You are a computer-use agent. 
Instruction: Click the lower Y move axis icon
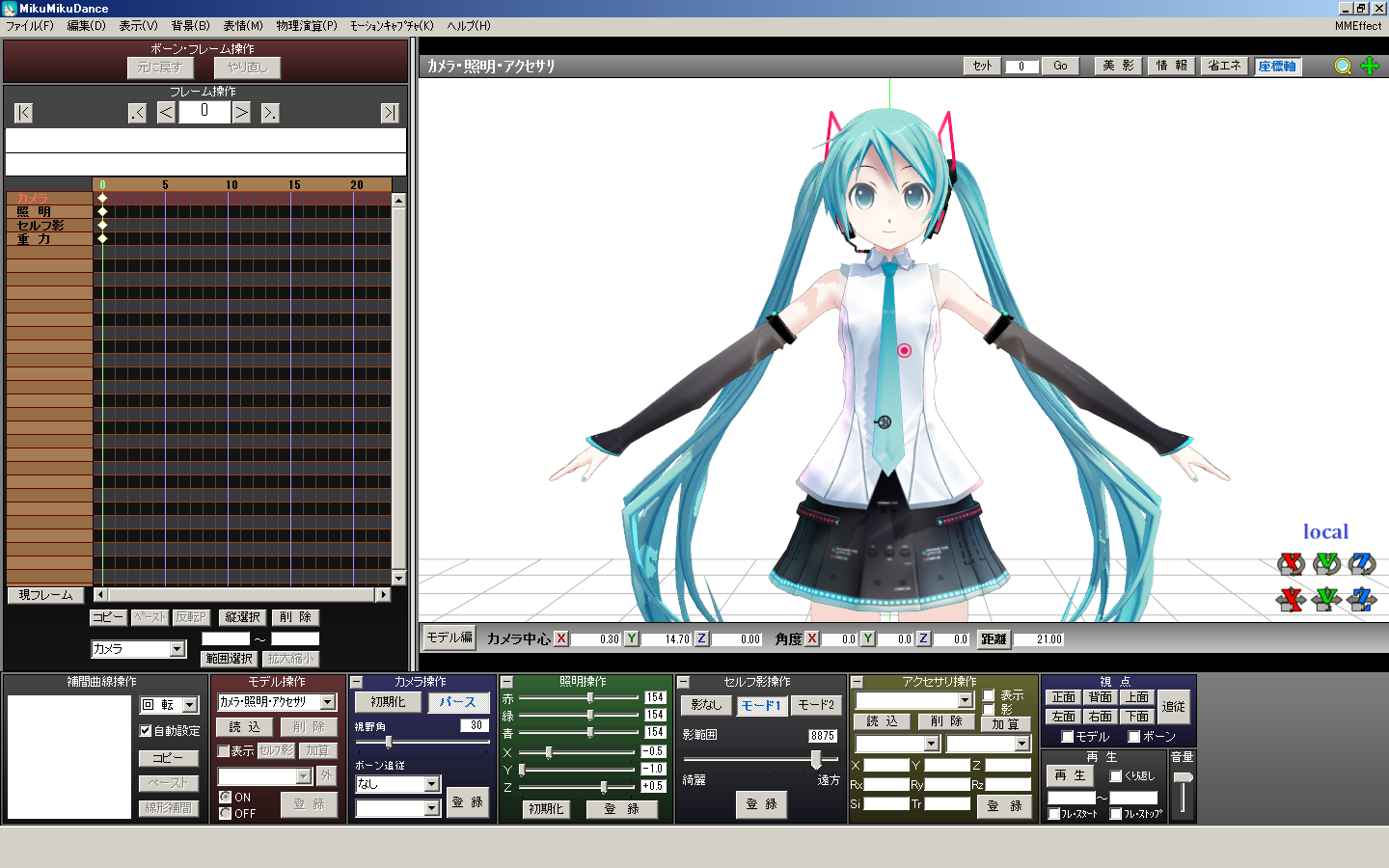click(1326, 599)
